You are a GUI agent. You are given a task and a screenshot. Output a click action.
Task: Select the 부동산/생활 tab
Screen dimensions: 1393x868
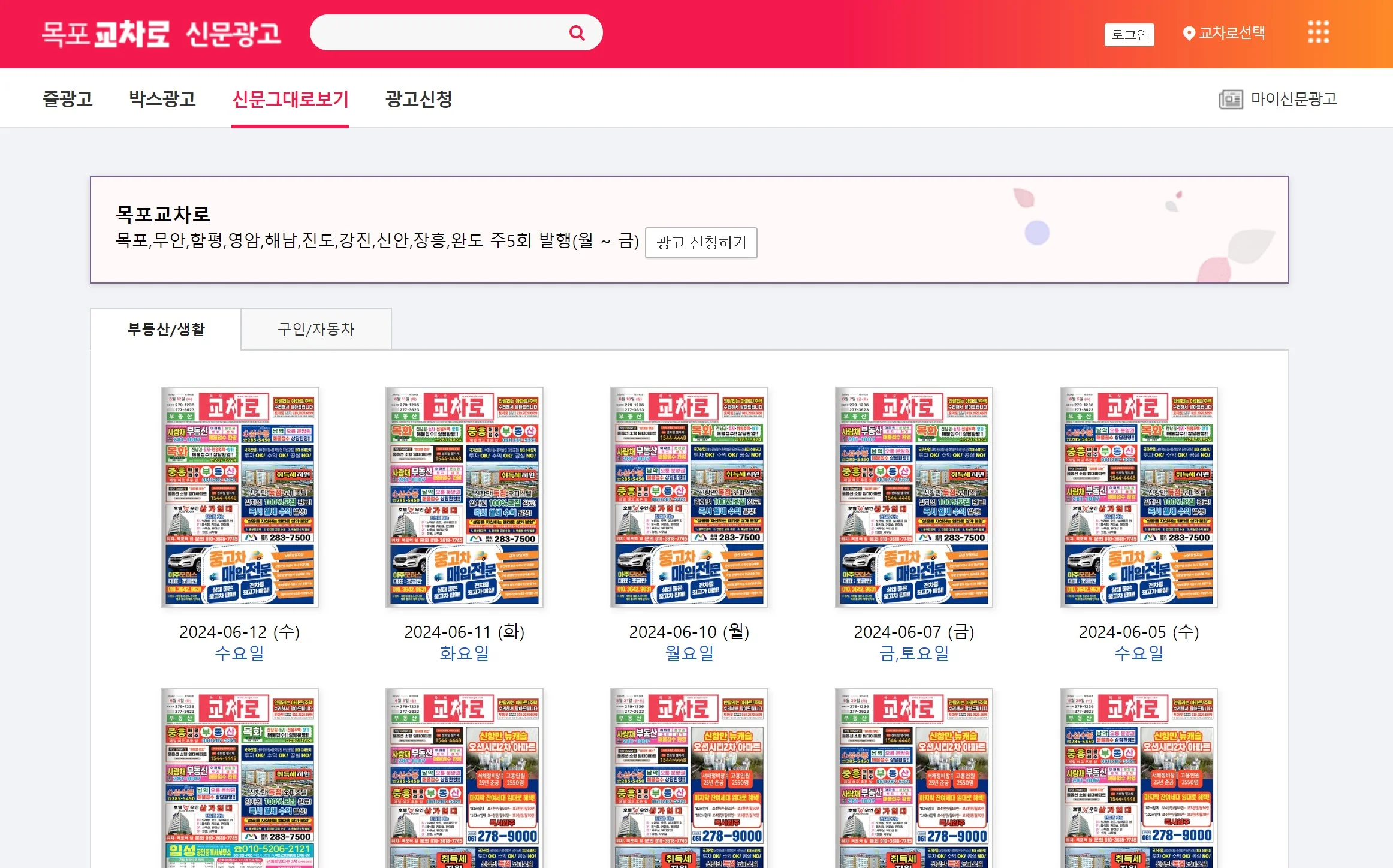[x=165, y=328]
